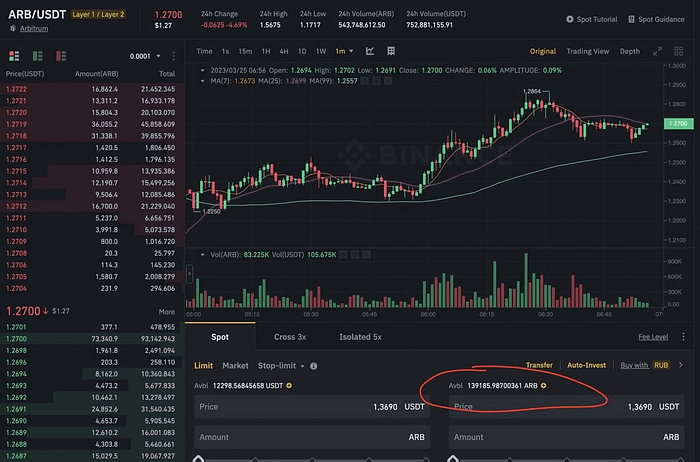This screenshot has height=462, width=700.
Task: Select the 1W chart interval
Action: [x=321, y=51]
